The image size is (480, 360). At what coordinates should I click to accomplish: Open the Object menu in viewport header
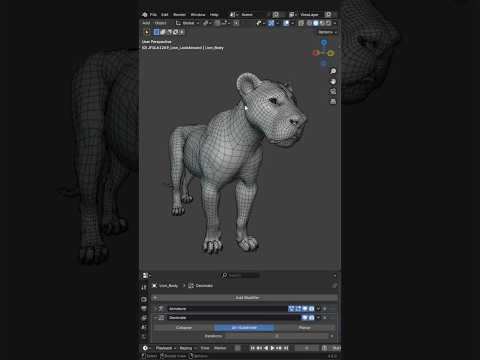pyautogui.click(x=160, y=23)
